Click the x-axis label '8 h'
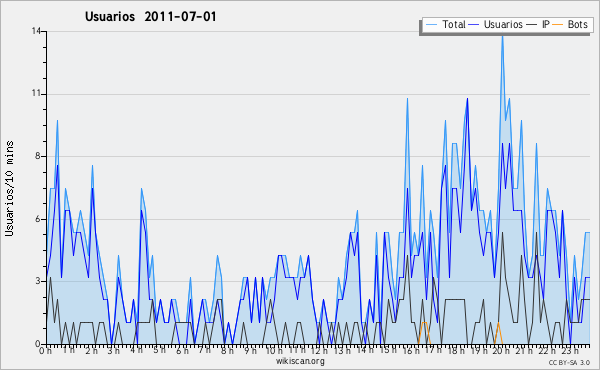The height and width of the screenshot is (370, 600). coord(227,351)
